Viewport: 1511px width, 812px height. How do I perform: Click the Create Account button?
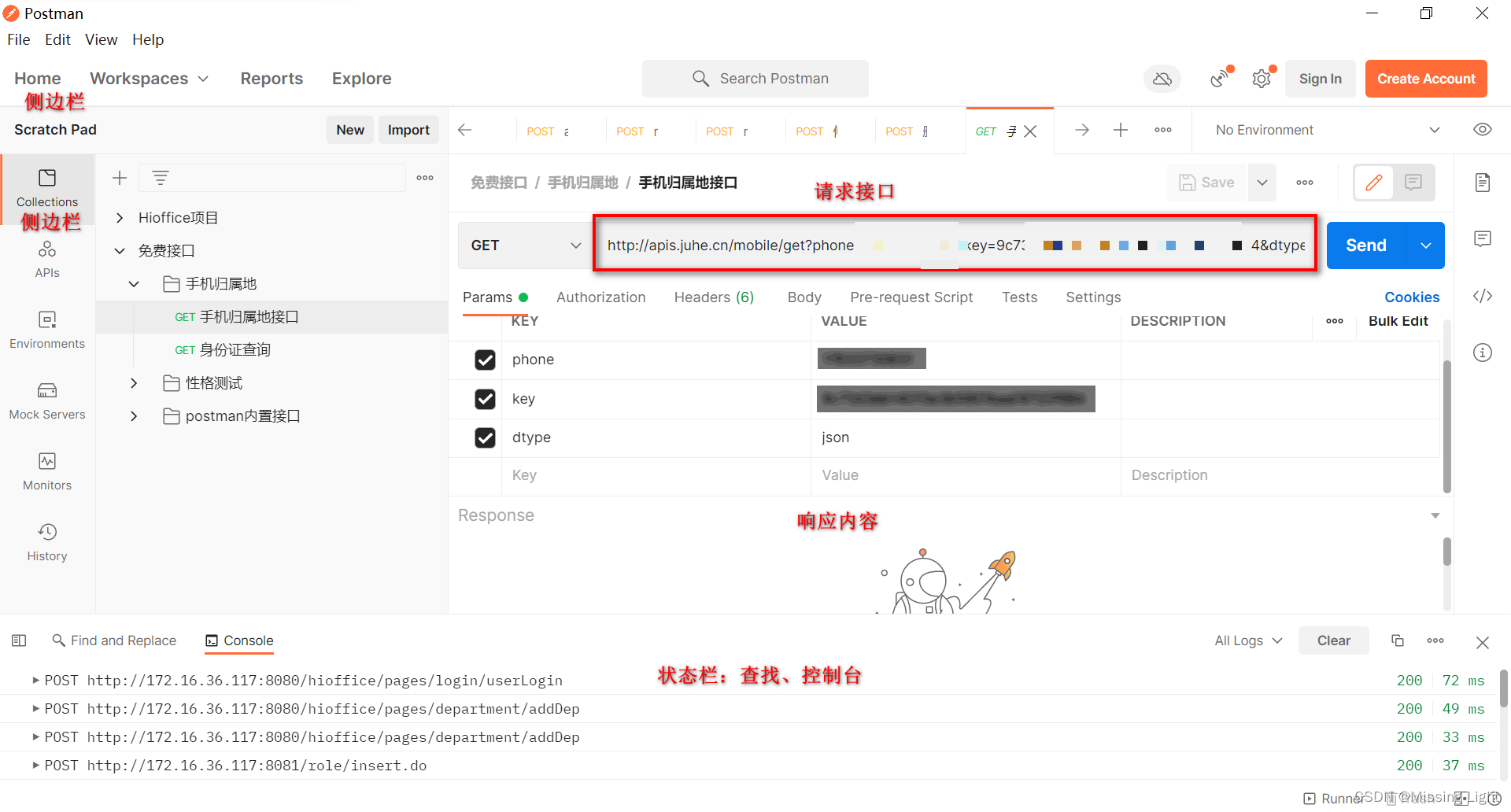1426,79
